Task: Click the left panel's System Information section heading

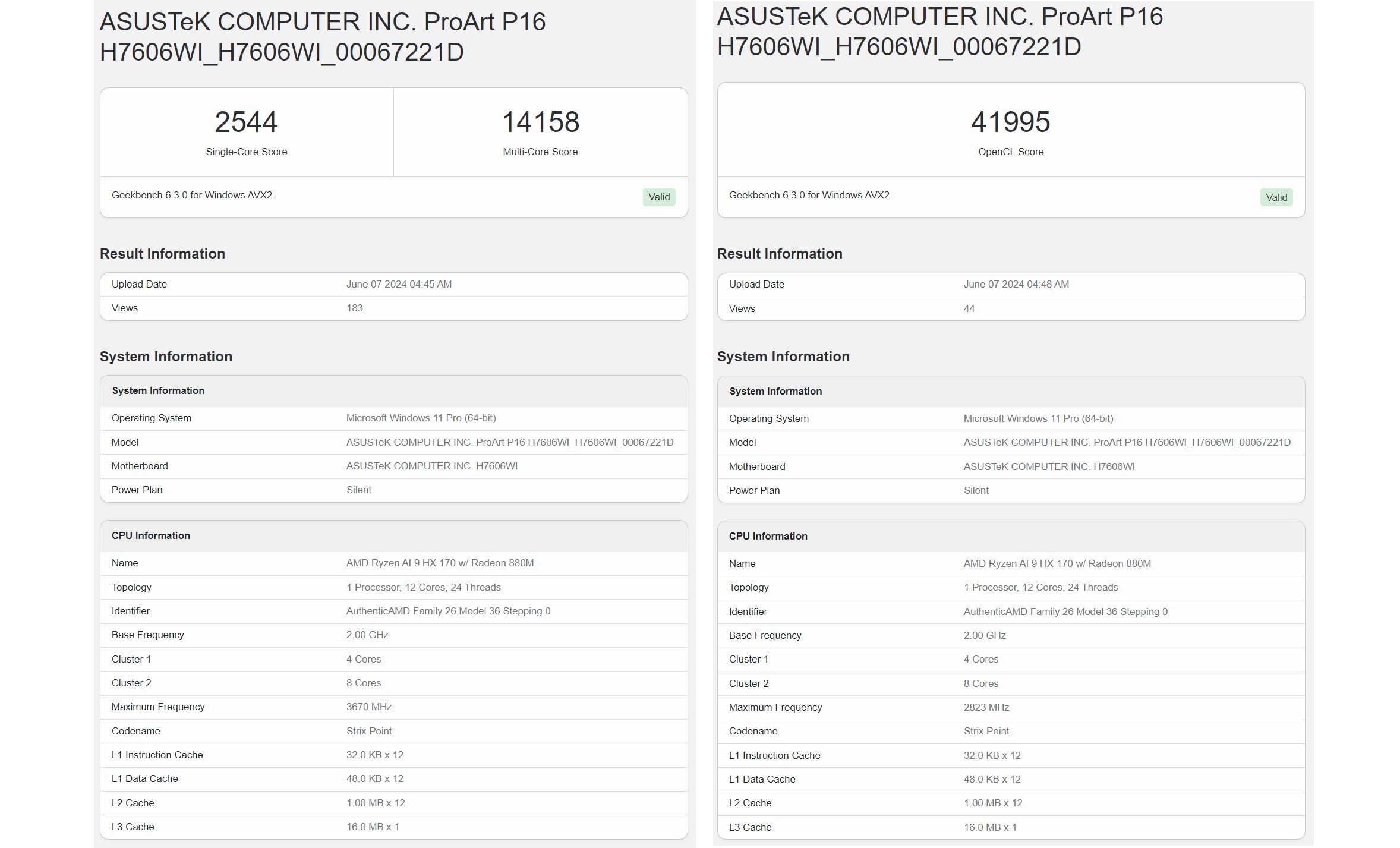Action: tap(166, 357)
